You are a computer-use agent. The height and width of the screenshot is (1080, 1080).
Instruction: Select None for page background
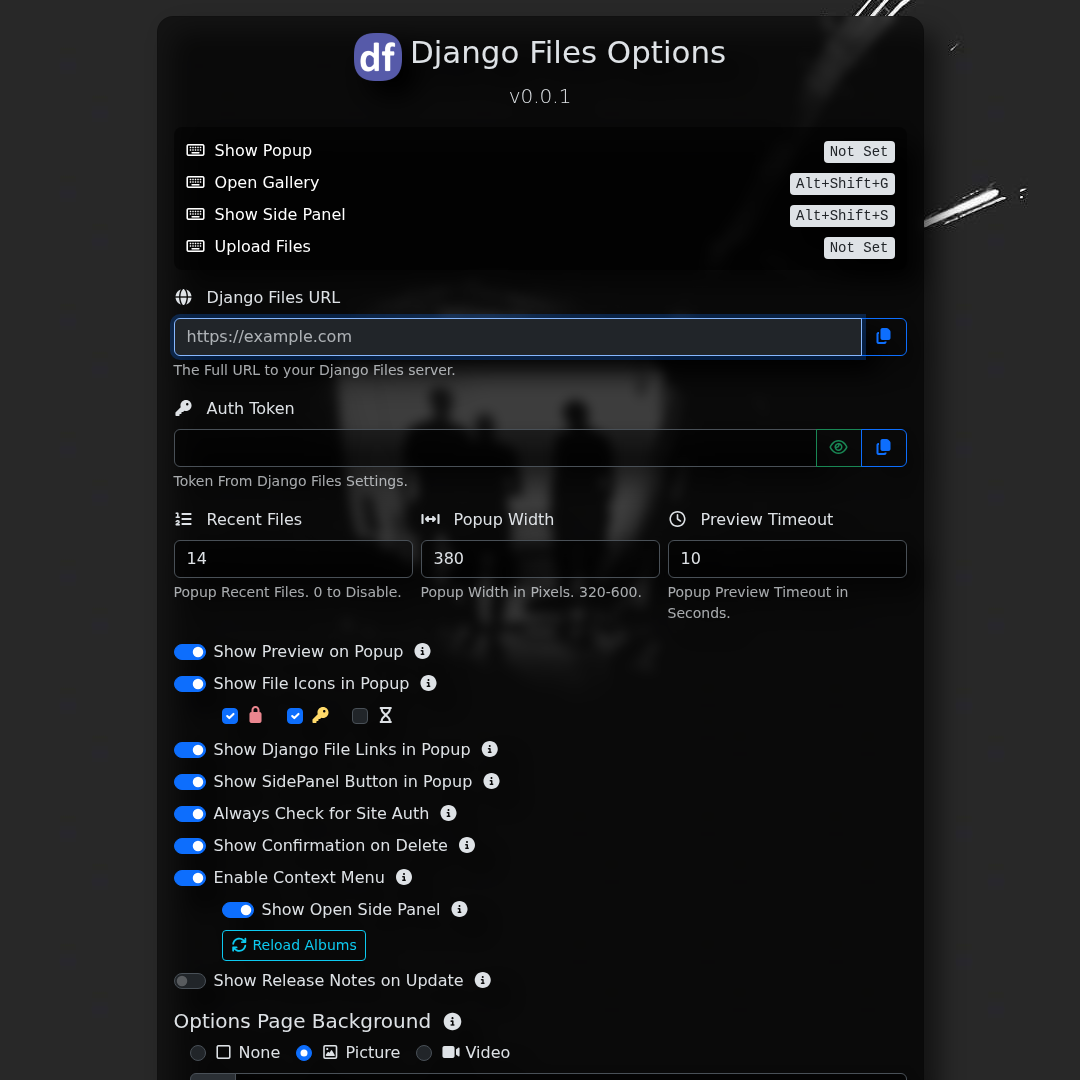(x=198, y=1053)
